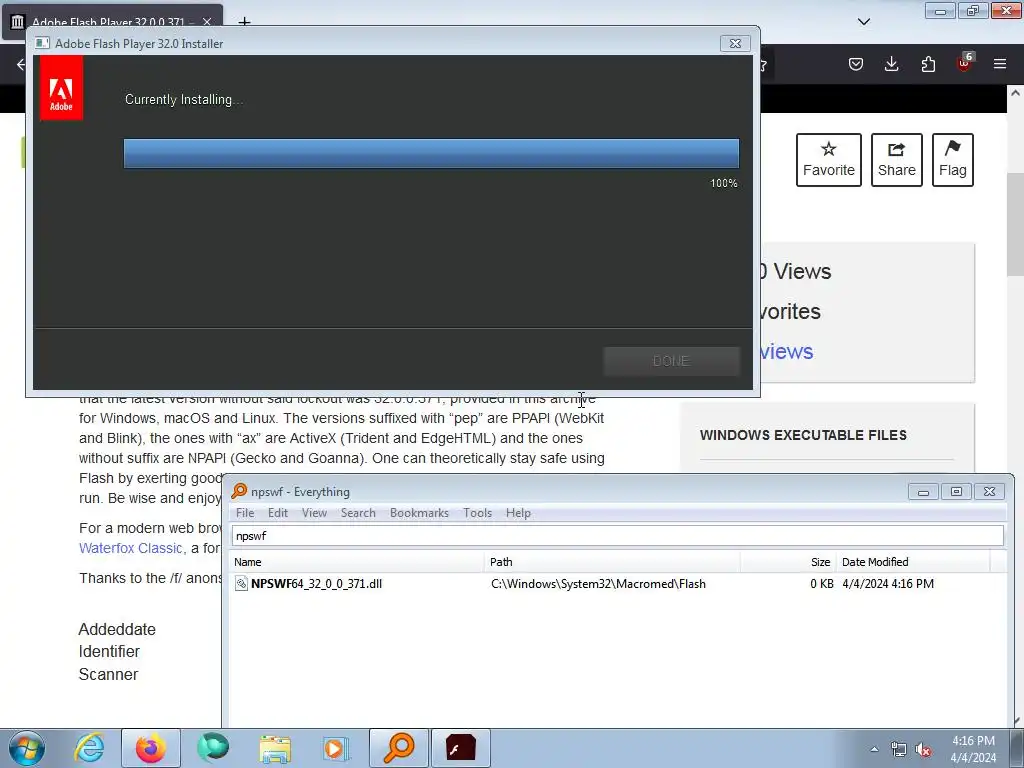Screen dimensions: 1024x768
Task: Click the 0 KB size cell
Action: [x=822, y=584]
